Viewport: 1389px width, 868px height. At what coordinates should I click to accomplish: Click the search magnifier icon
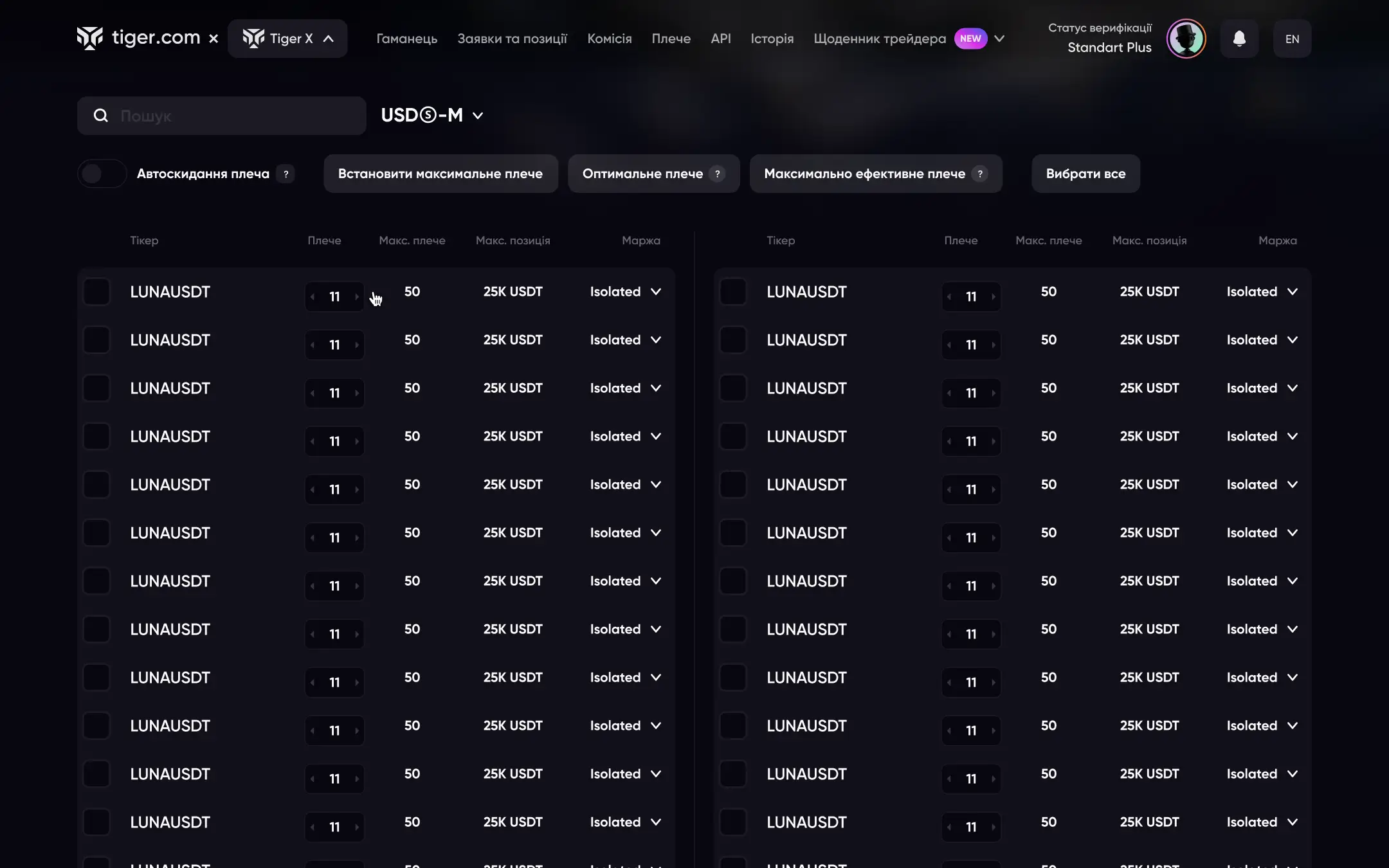101,116
